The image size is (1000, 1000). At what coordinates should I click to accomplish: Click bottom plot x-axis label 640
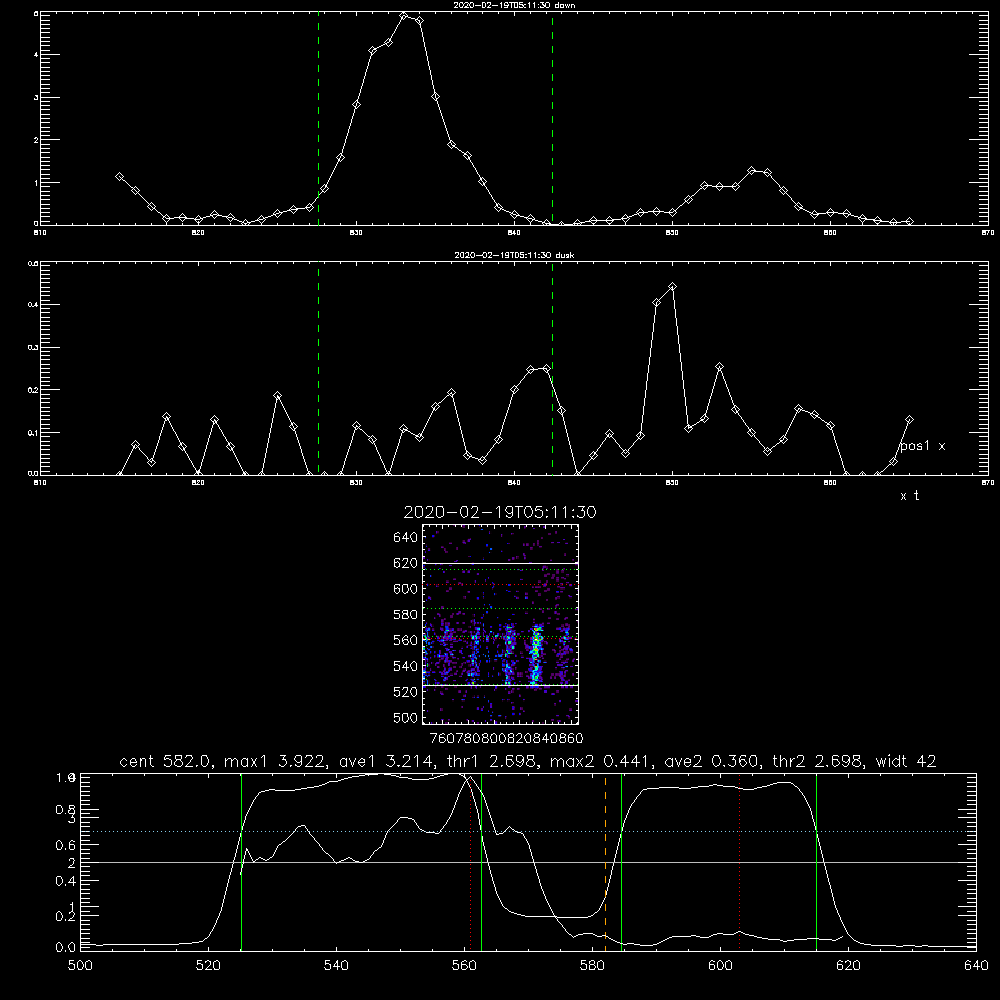976,966
